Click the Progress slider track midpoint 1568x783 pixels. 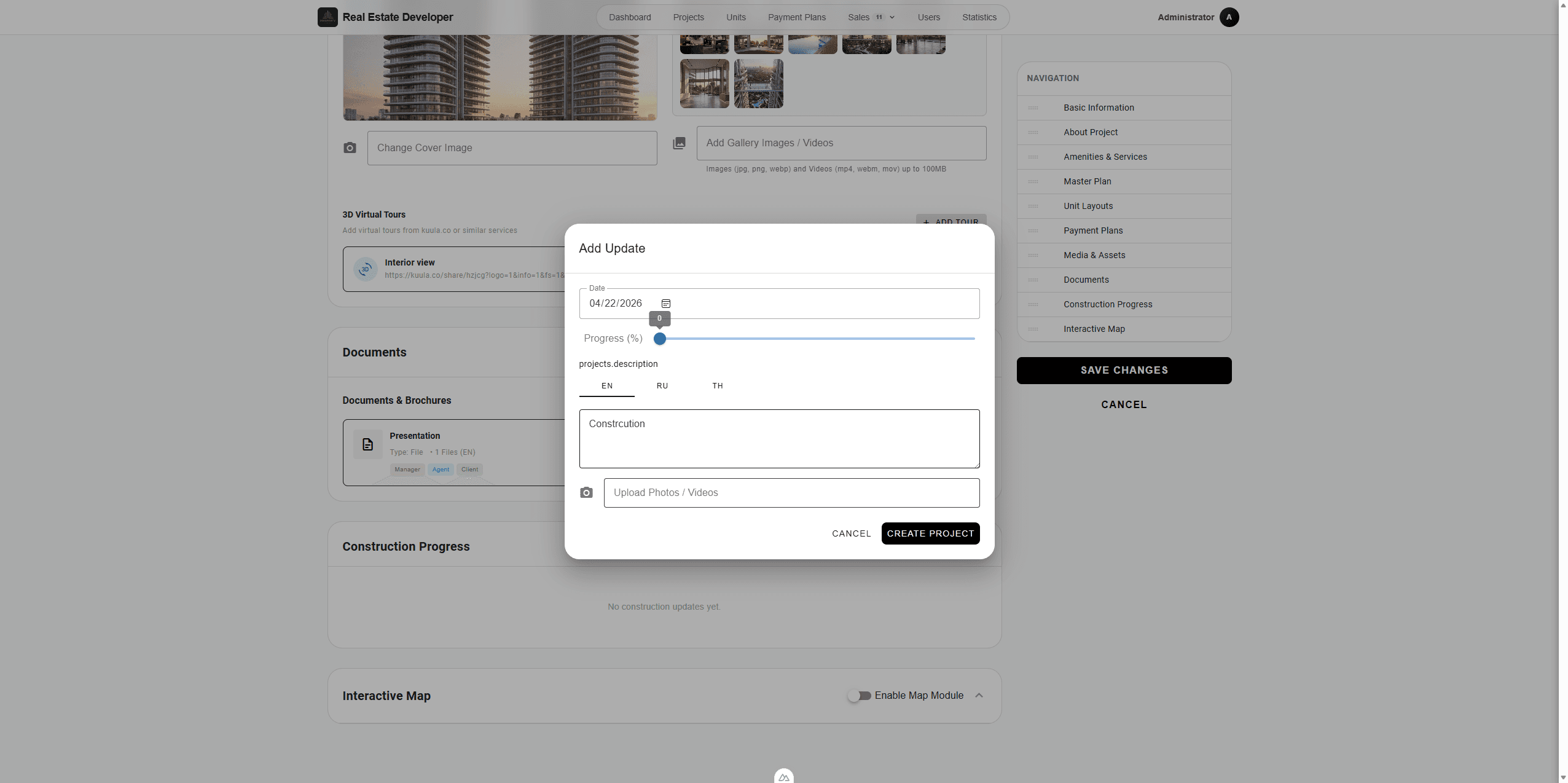click(x=817, y=339)
